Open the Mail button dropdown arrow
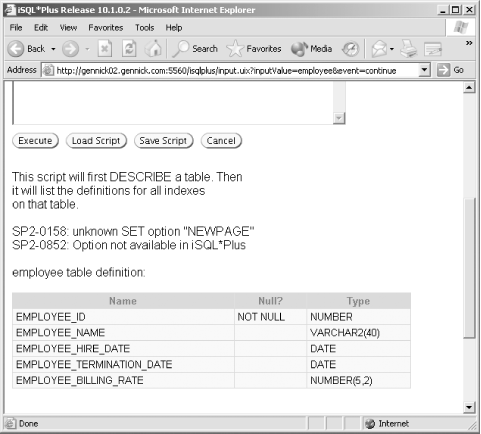The image size is (481, 434). [x=392, y=49]
